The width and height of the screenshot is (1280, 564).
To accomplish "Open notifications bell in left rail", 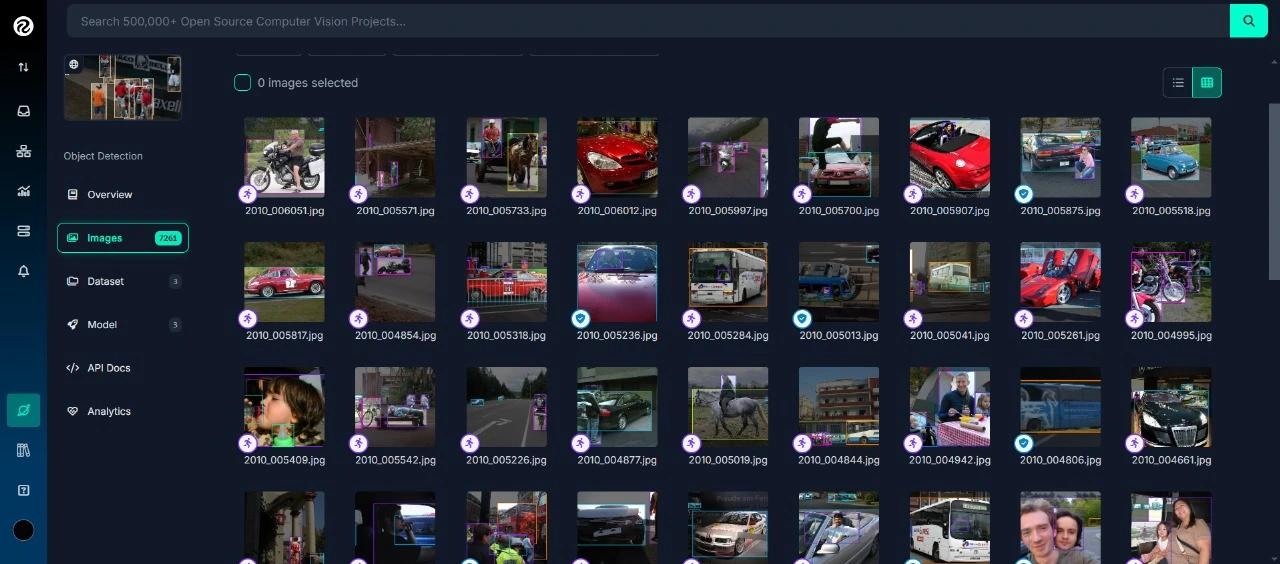I will point(23,271).
